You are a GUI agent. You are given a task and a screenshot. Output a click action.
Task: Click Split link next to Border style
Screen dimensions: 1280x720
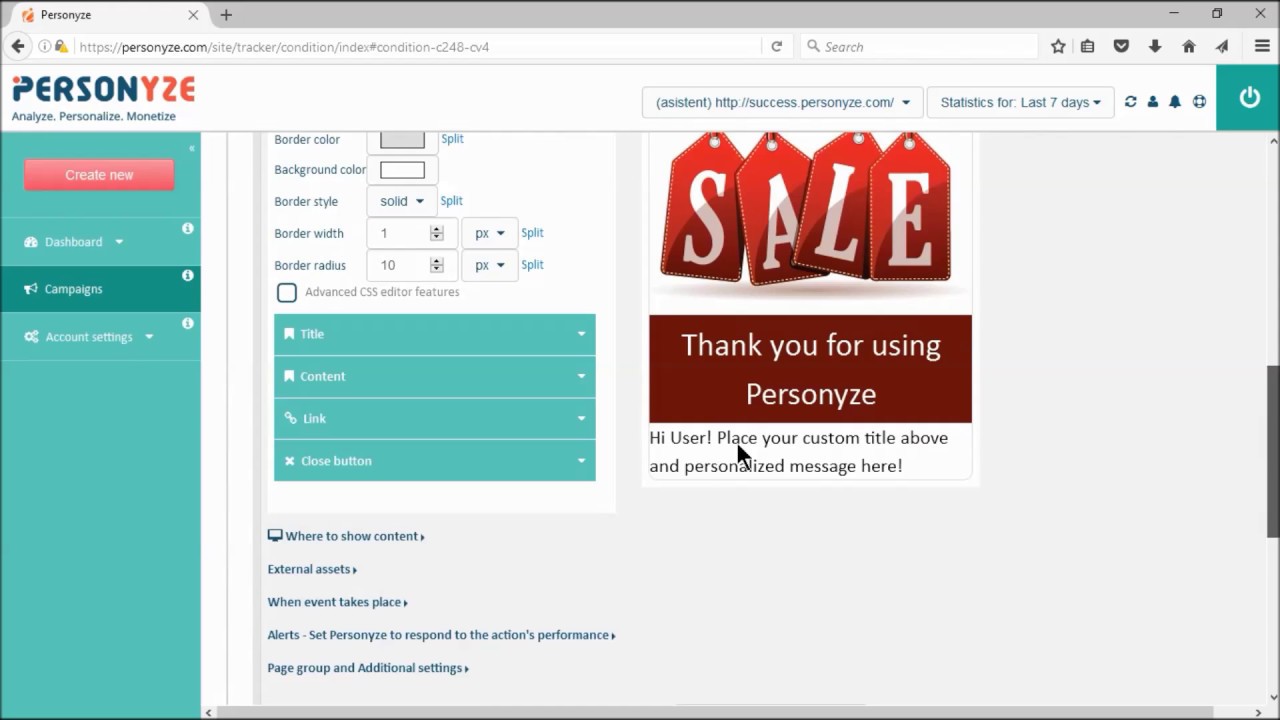tap(451, 201)
